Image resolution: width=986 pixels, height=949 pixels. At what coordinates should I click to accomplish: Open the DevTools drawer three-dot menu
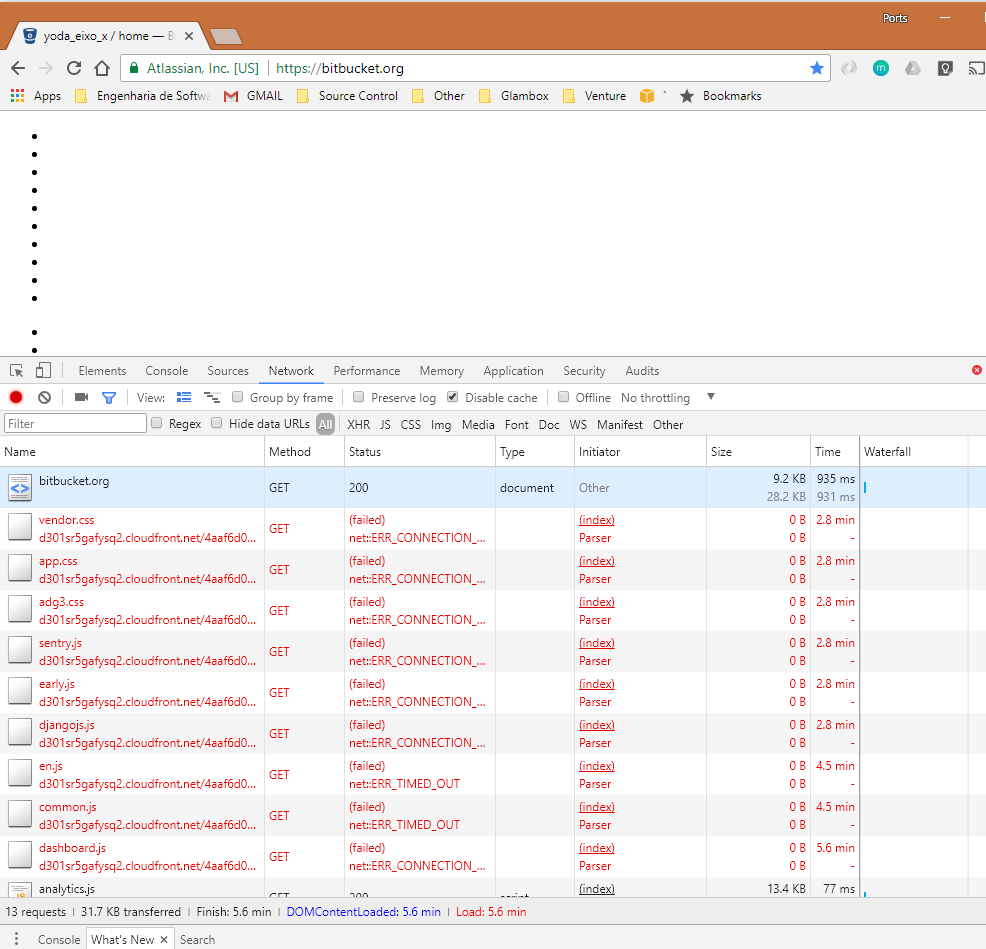click(16, 939)
